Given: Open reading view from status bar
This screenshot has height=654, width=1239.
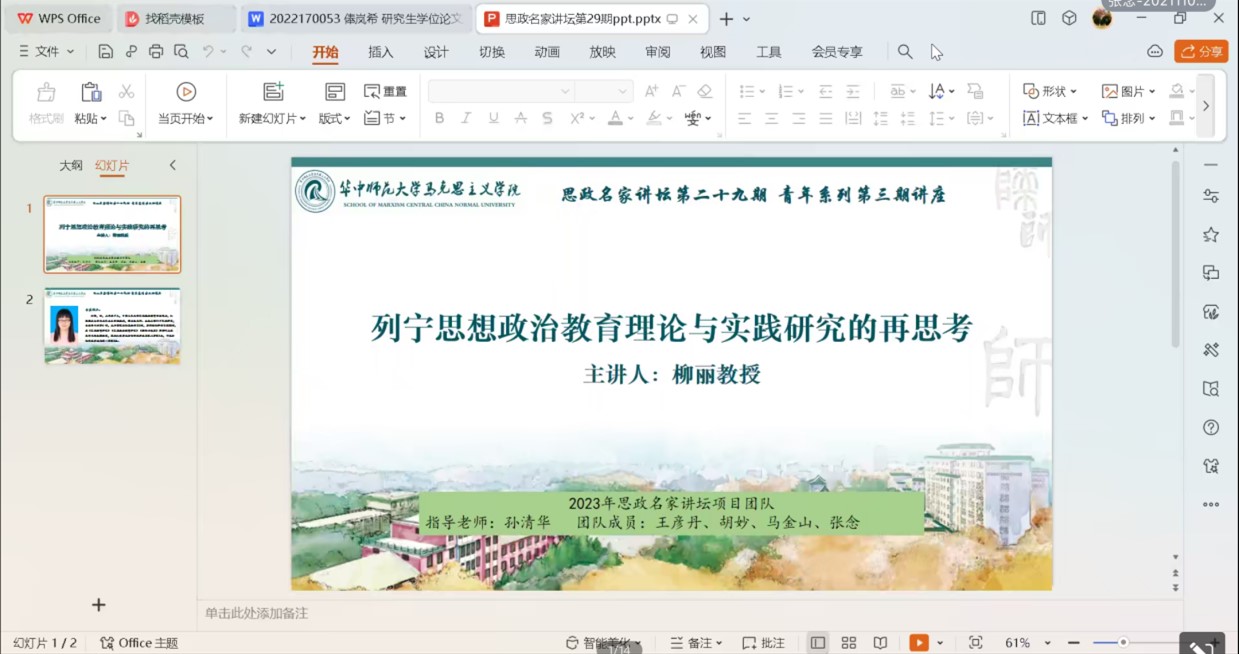Looking at the screenshot, I should 880,643.
